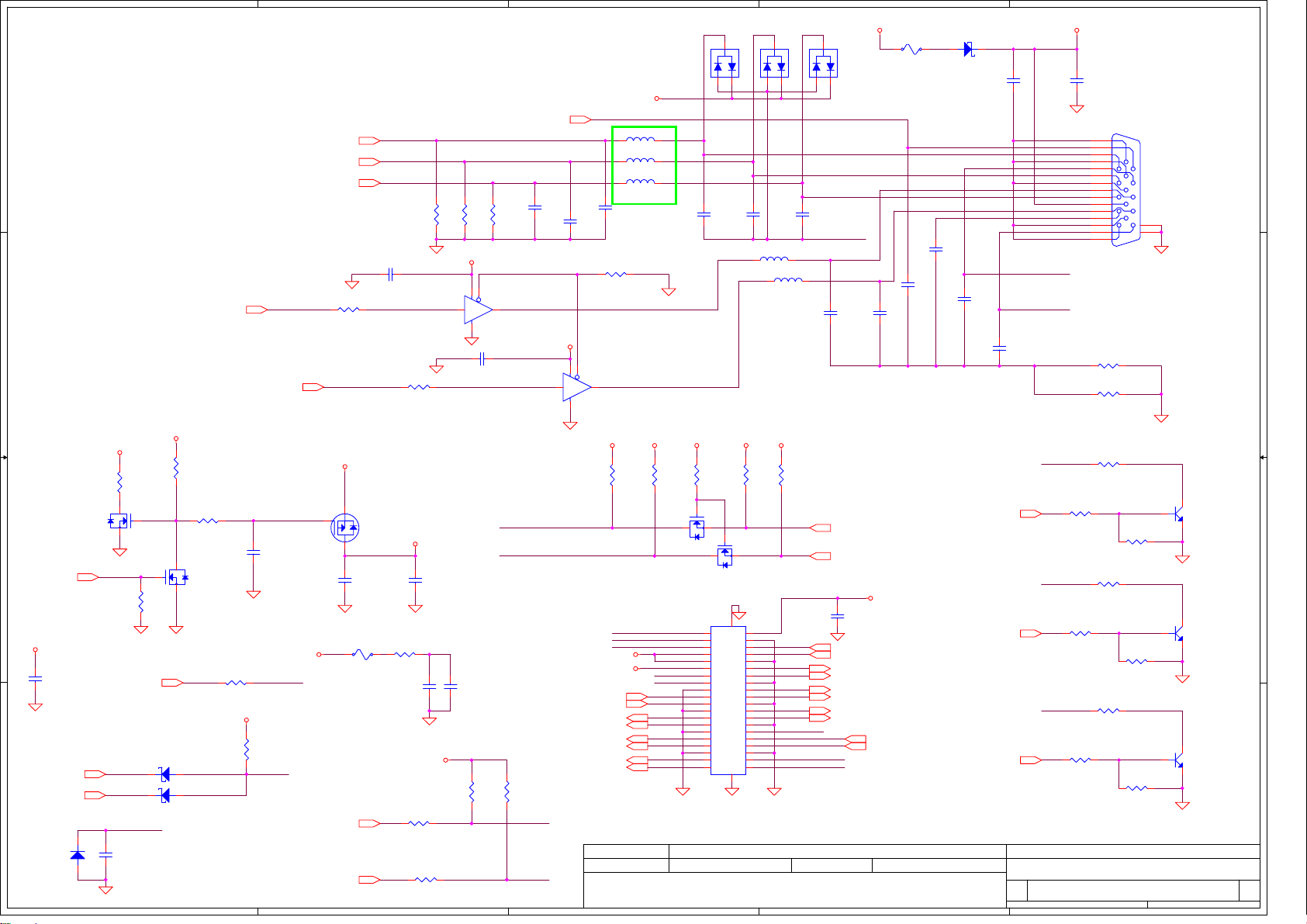Select the upper Schottky diode in bottom-left pair

(164, 774)
